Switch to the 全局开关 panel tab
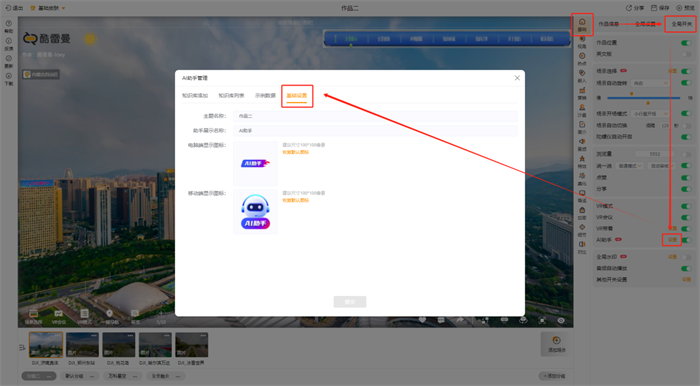Viewport: 700px width, 386px height. coord(682,24)
